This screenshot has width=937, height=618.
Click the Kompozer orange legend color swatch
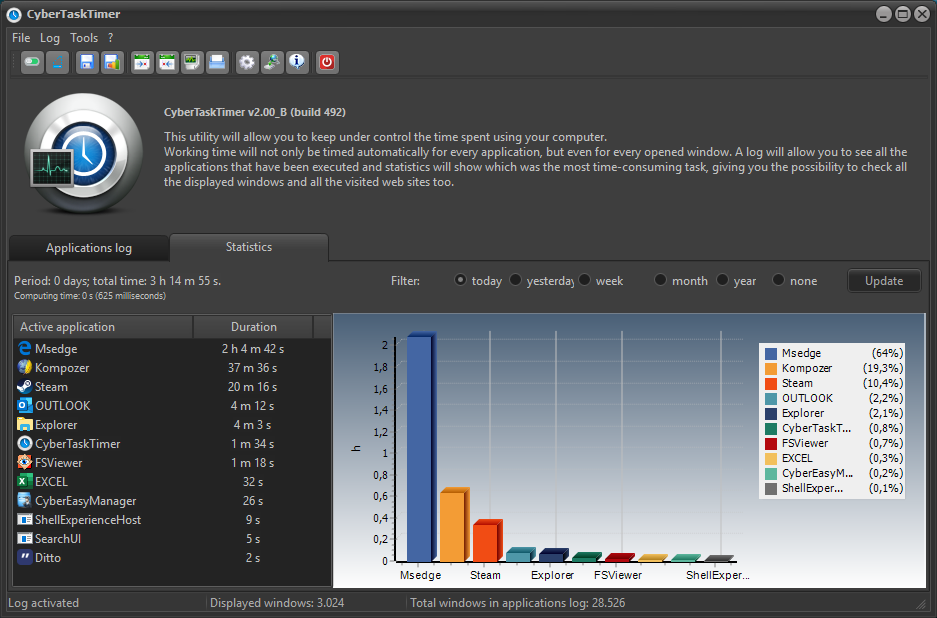point(771,369)
